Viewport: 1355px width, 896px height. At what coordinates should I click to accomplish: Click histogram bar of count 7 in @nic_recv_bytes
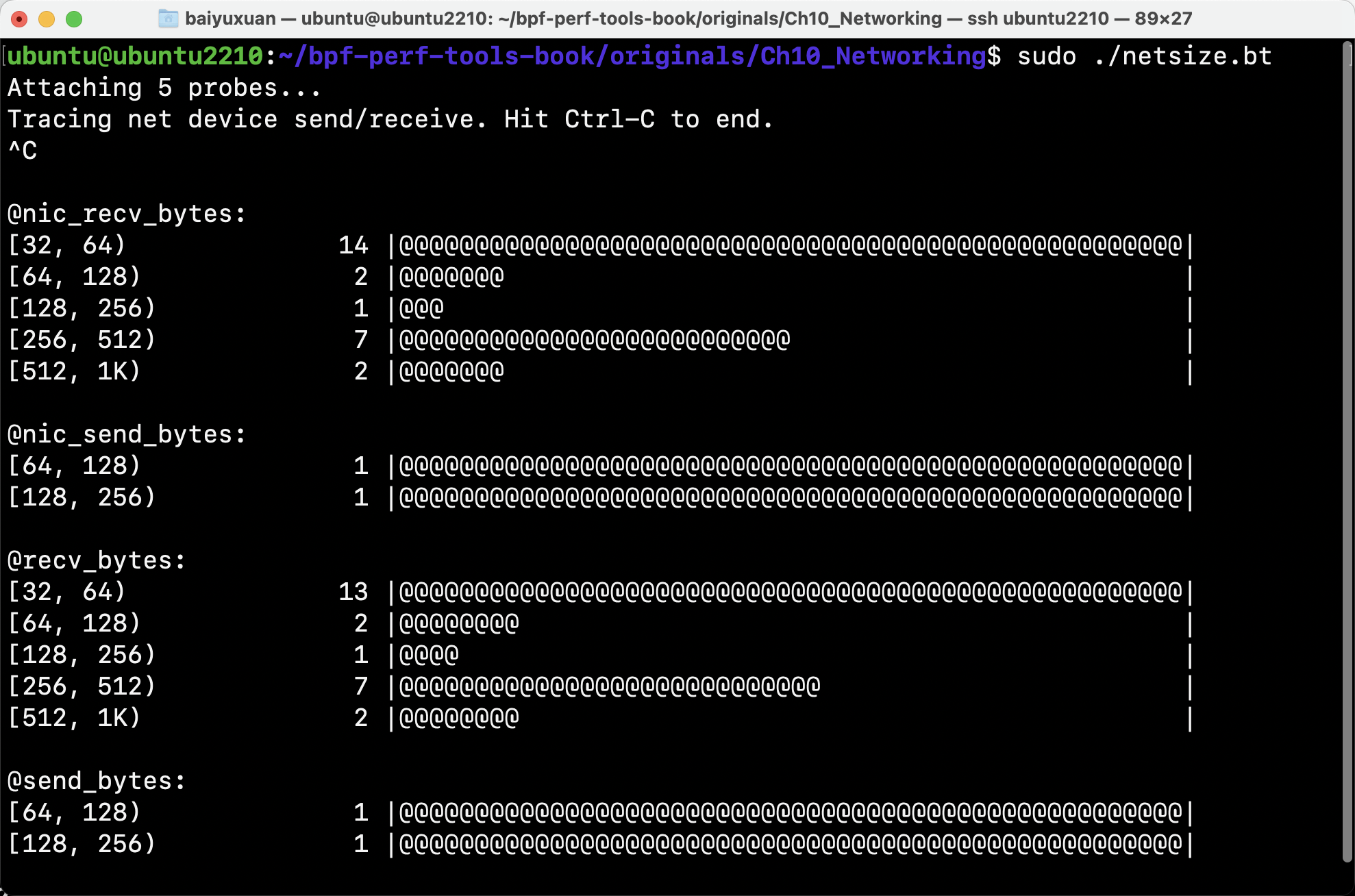click(595, 340)
